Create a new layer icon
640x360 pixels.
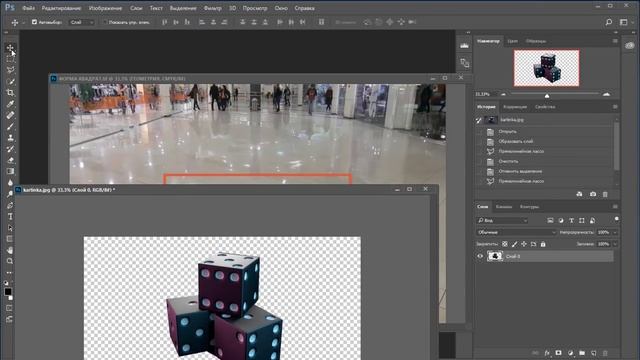point(594,353)
